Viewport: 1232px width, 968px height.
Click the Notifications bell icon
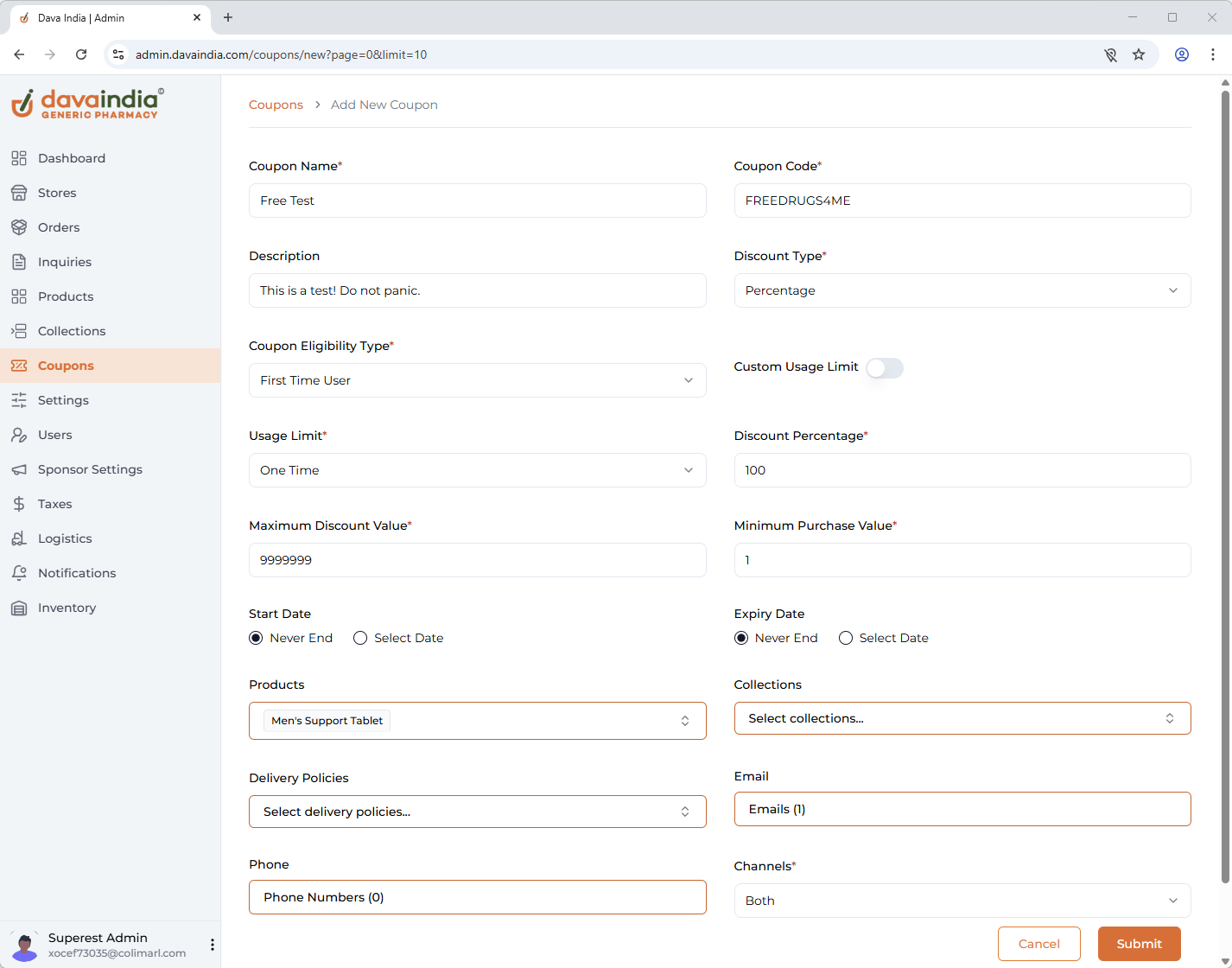pos(19,573)
